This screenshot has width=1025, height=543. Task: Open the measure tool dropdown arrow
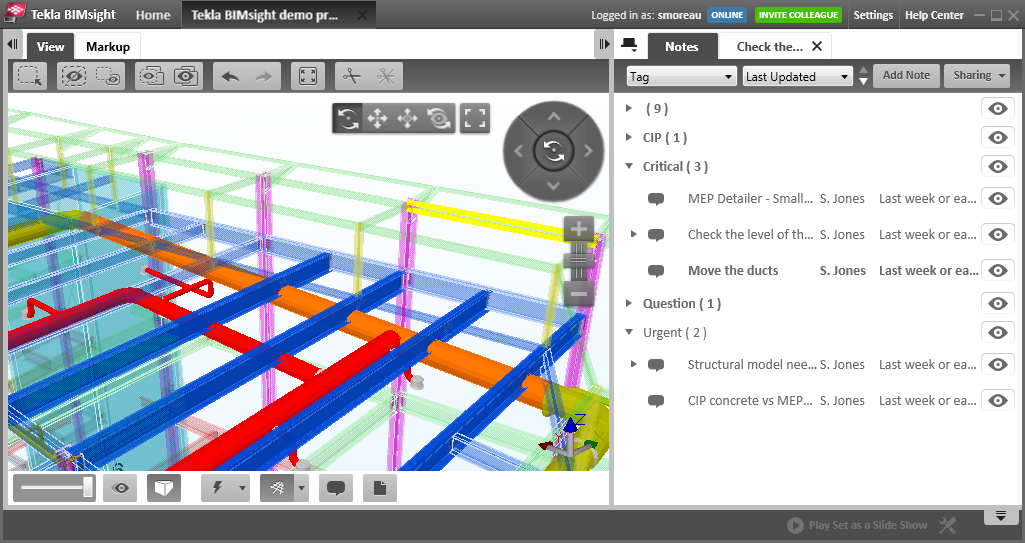[x=301, y=488]
